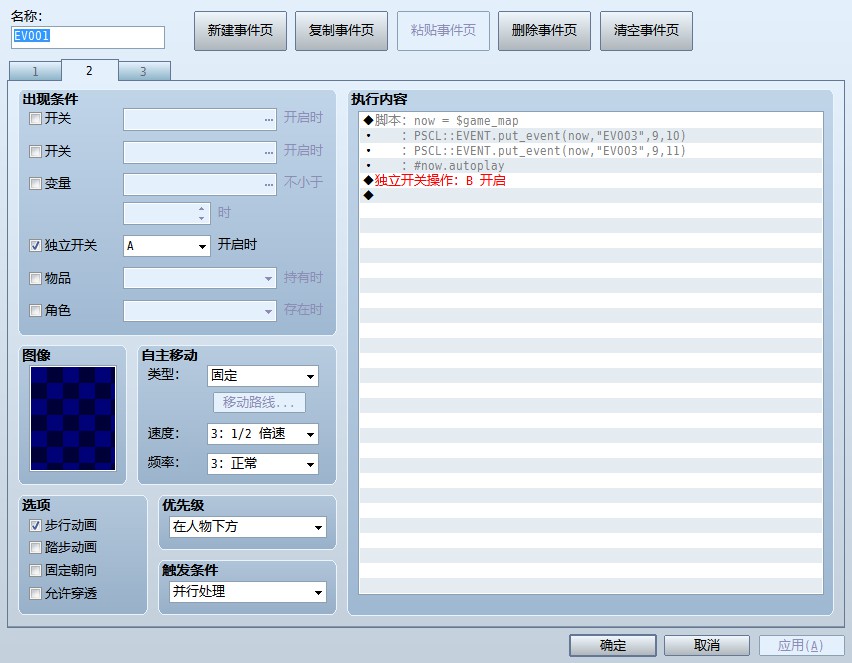Open event page tab 3

tap(144, 71)
